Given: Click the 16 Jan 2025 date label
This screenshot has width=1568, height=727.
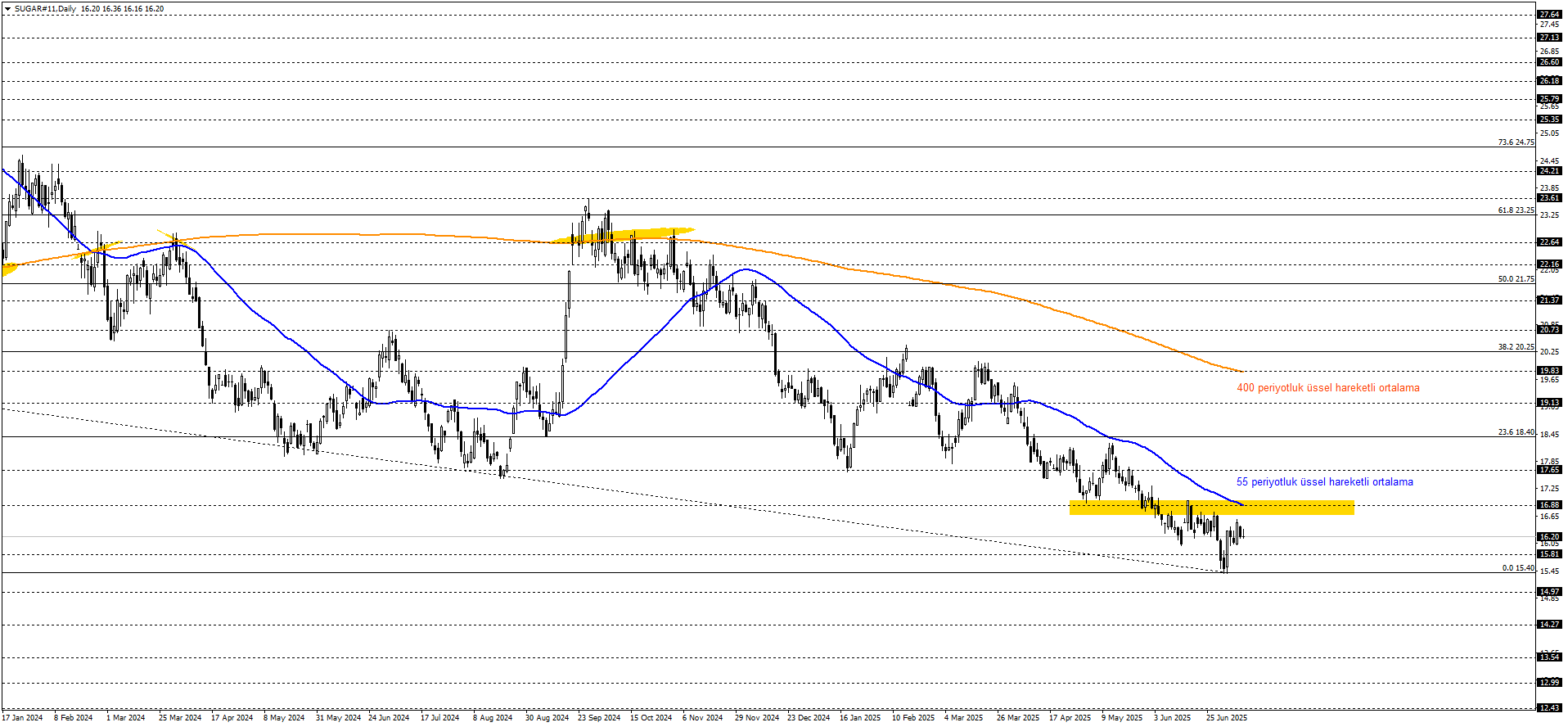Looking at the screenshot, I should pyautogui.click(x=860, y=718).
